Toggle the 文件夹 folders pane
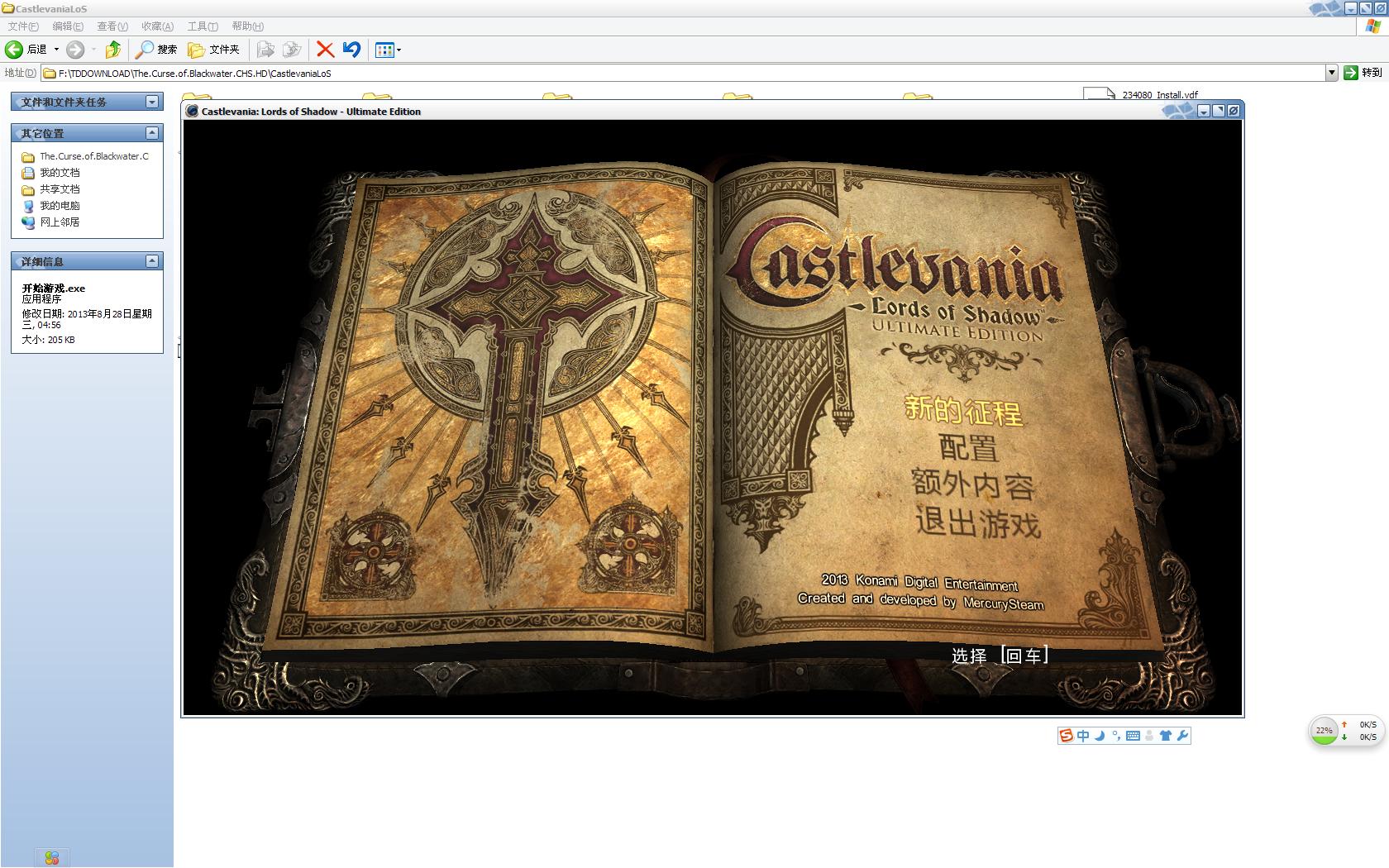Screen dimensions: 1389x868 (213, 50)
